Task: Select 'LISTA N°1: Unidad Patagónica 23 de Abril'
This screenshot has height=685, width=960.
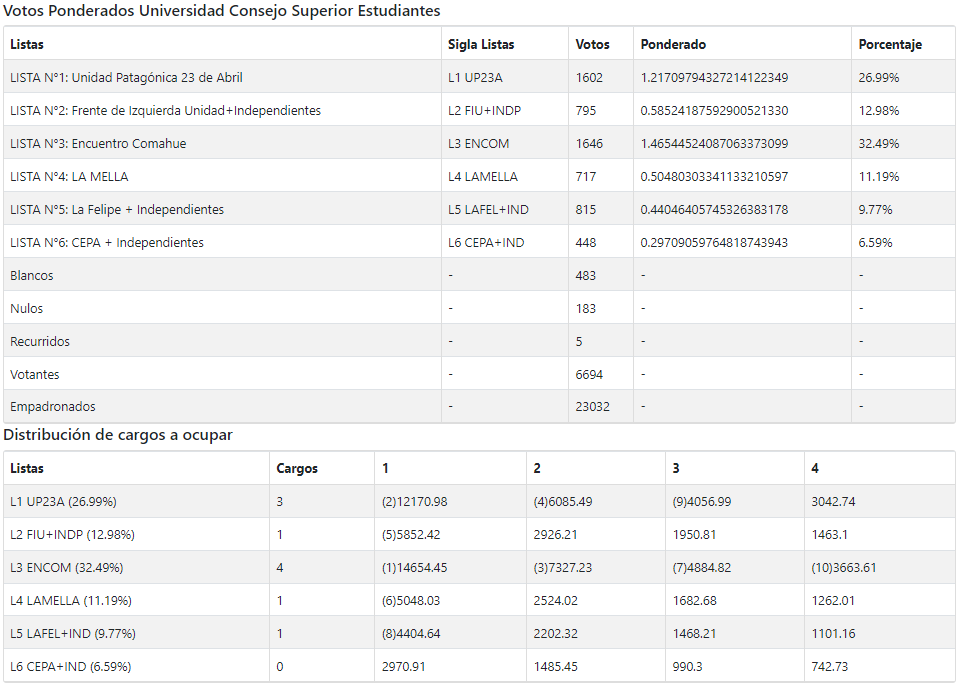Action: click(126, 78)
